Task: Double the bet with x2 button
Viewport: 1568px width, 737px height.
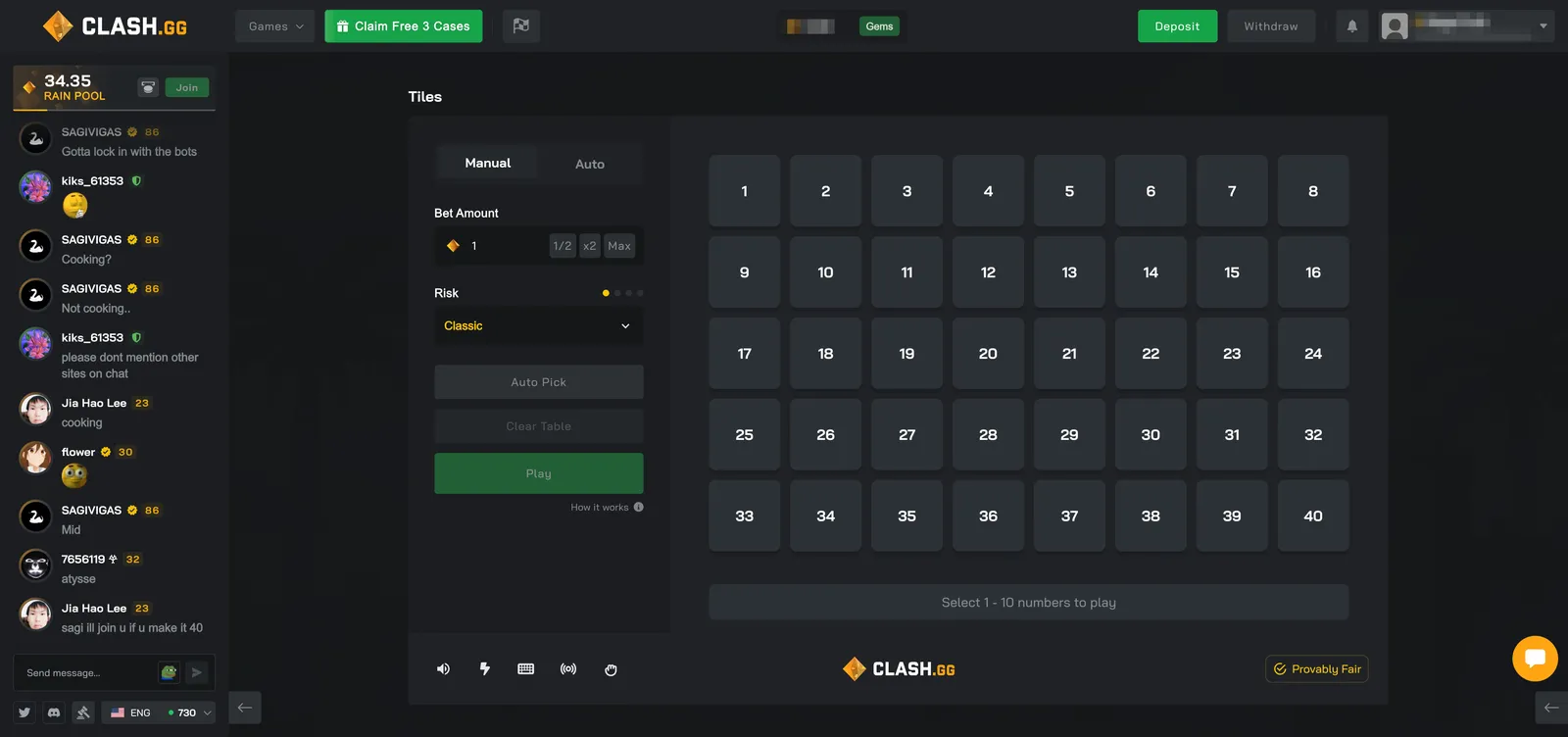Action: coord(590,246)
